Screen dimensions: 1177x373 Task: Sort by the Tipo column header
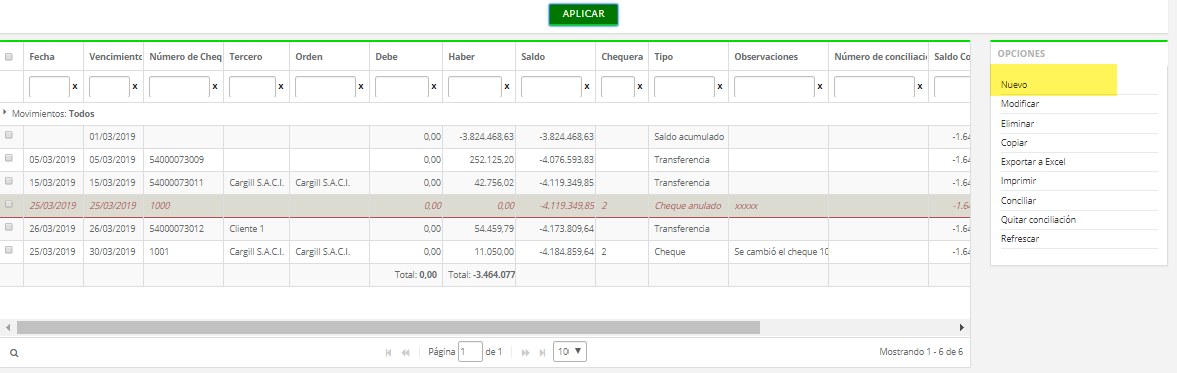point(664,56)
